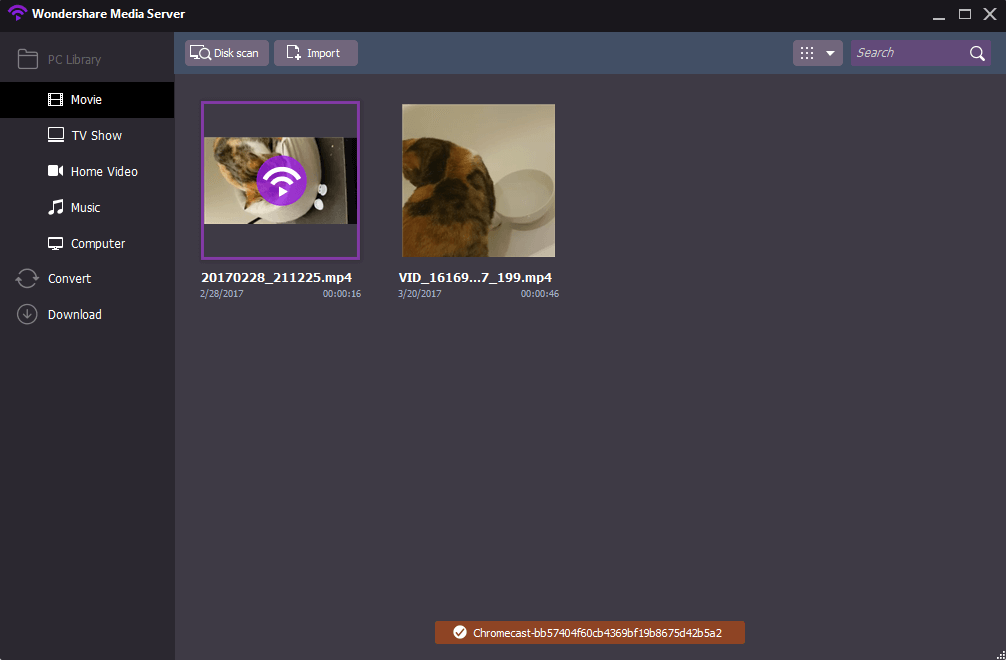The height and width of the screenshot is (660, 1006).
Task: Click the Import file icon
Action: click(293, 53)
